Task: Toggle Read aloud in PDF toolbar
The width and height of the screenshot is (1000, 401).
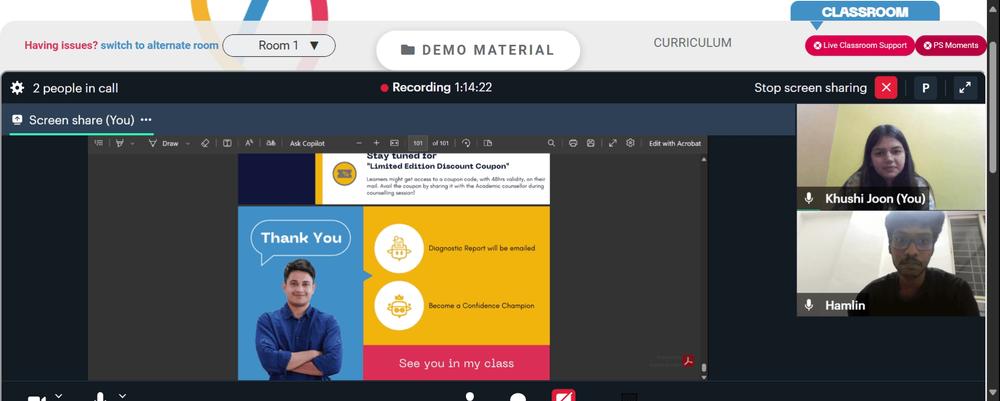Action: 249,143
